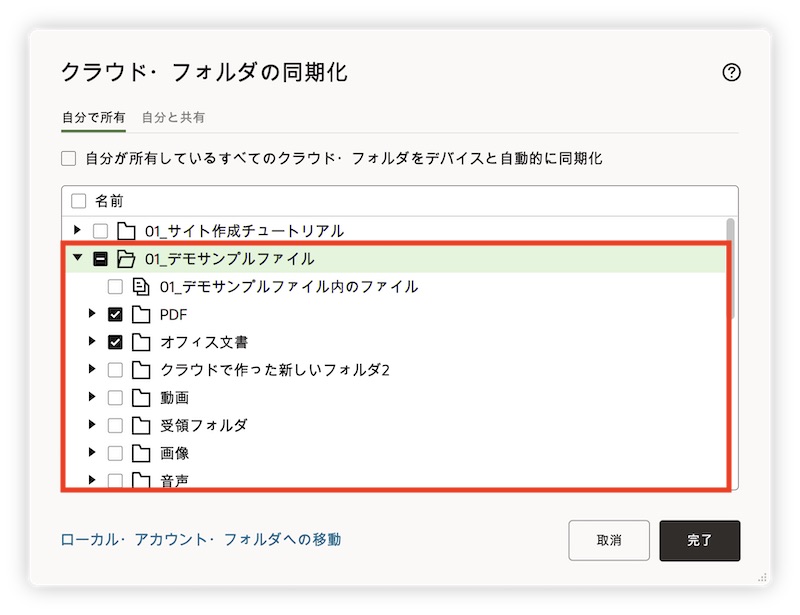Expand the 01_サイト作成チュートリアル folder

(78, 231)
